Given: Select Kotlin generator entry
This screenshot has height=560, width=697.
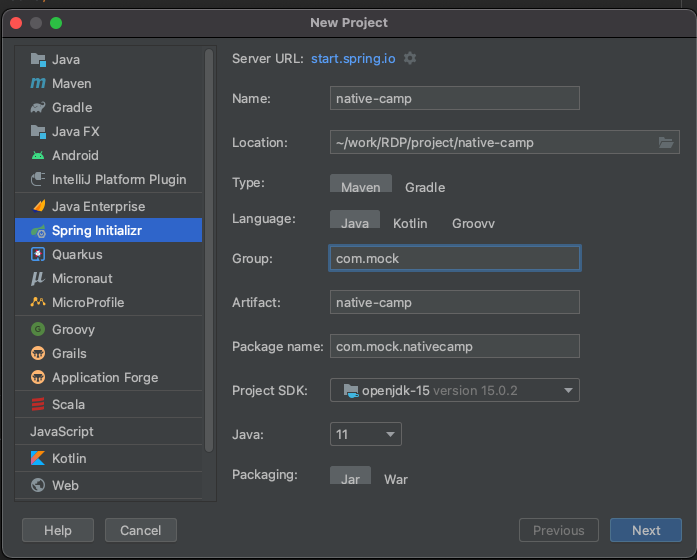Looking at the screenshot, I should [x=108, y=458].
